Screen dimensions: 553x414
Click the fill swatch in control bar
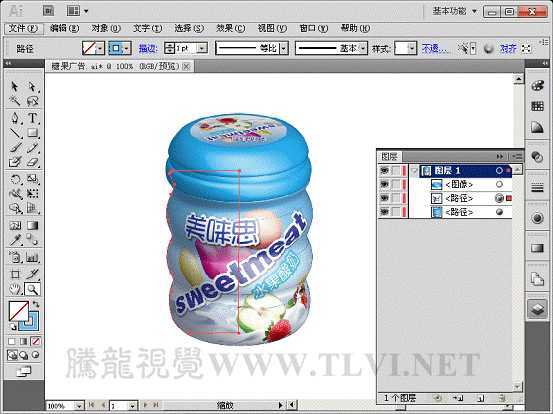click(x=89, y=48)
